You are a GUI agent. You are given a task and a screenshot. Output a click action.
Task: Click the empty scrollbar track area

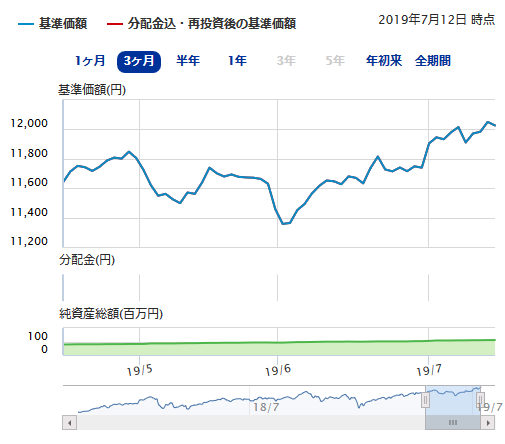(251, 423)
